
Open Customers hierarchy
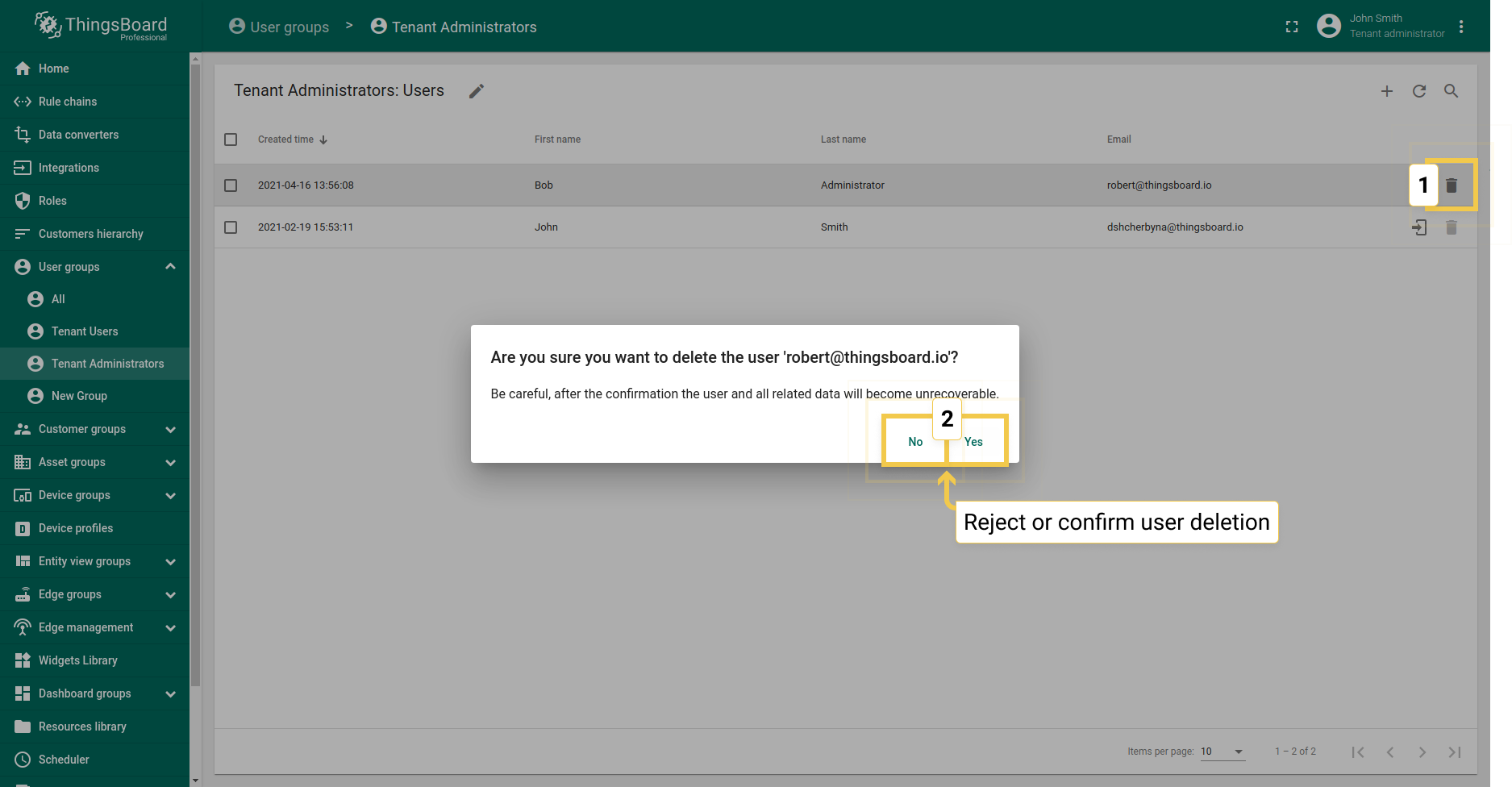coord(94,234)
